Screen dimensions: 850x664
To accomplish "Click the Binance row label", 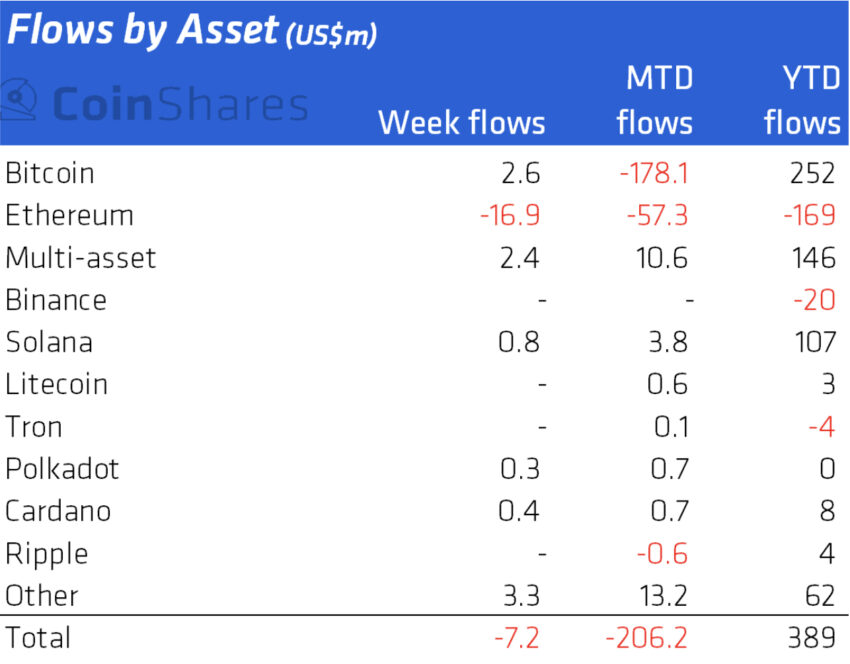I will pyautogui.click(x=56, y=300).
